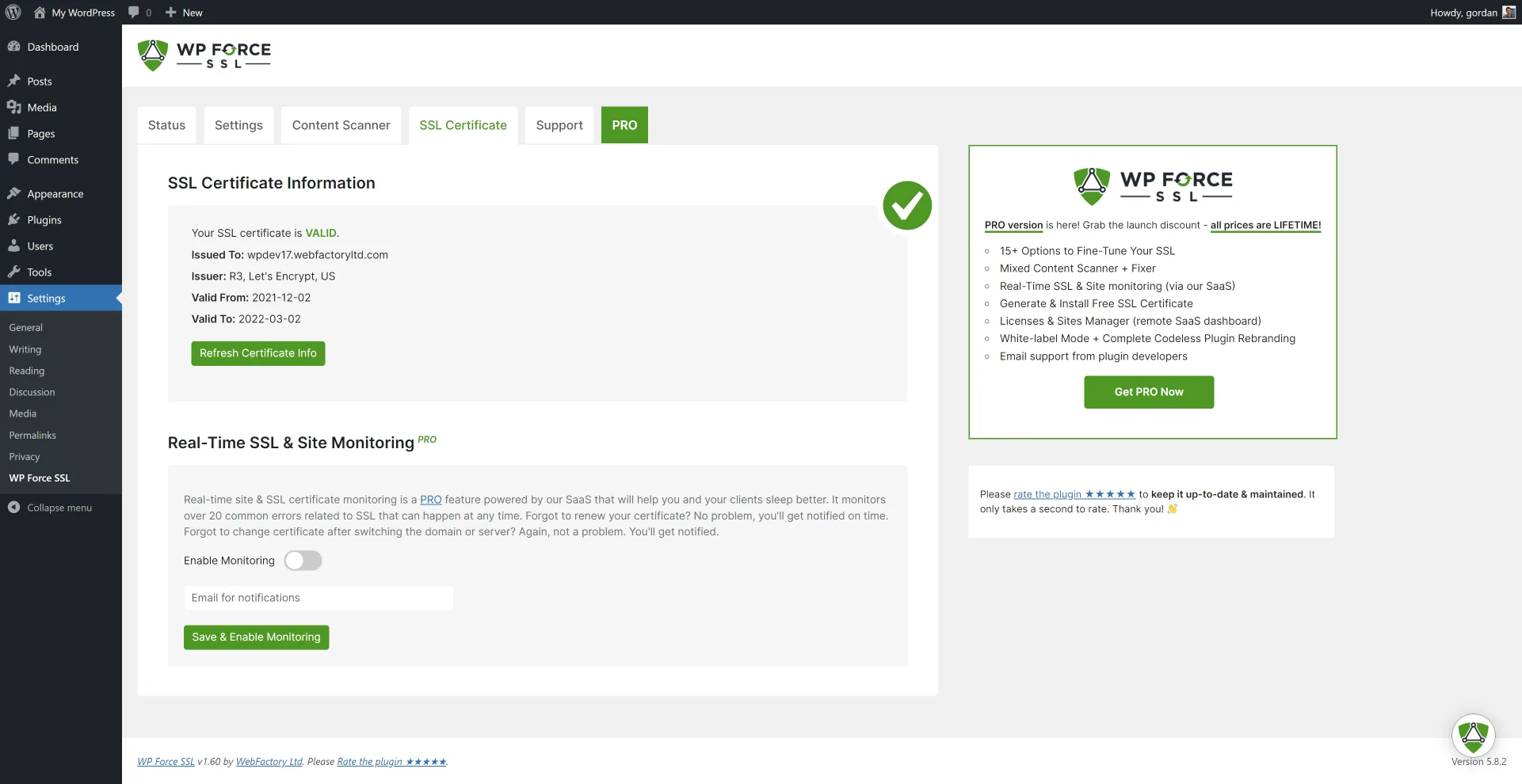This screenshot has height=784, width=1522.
Task: Click the Users icon
Action: 14,245
